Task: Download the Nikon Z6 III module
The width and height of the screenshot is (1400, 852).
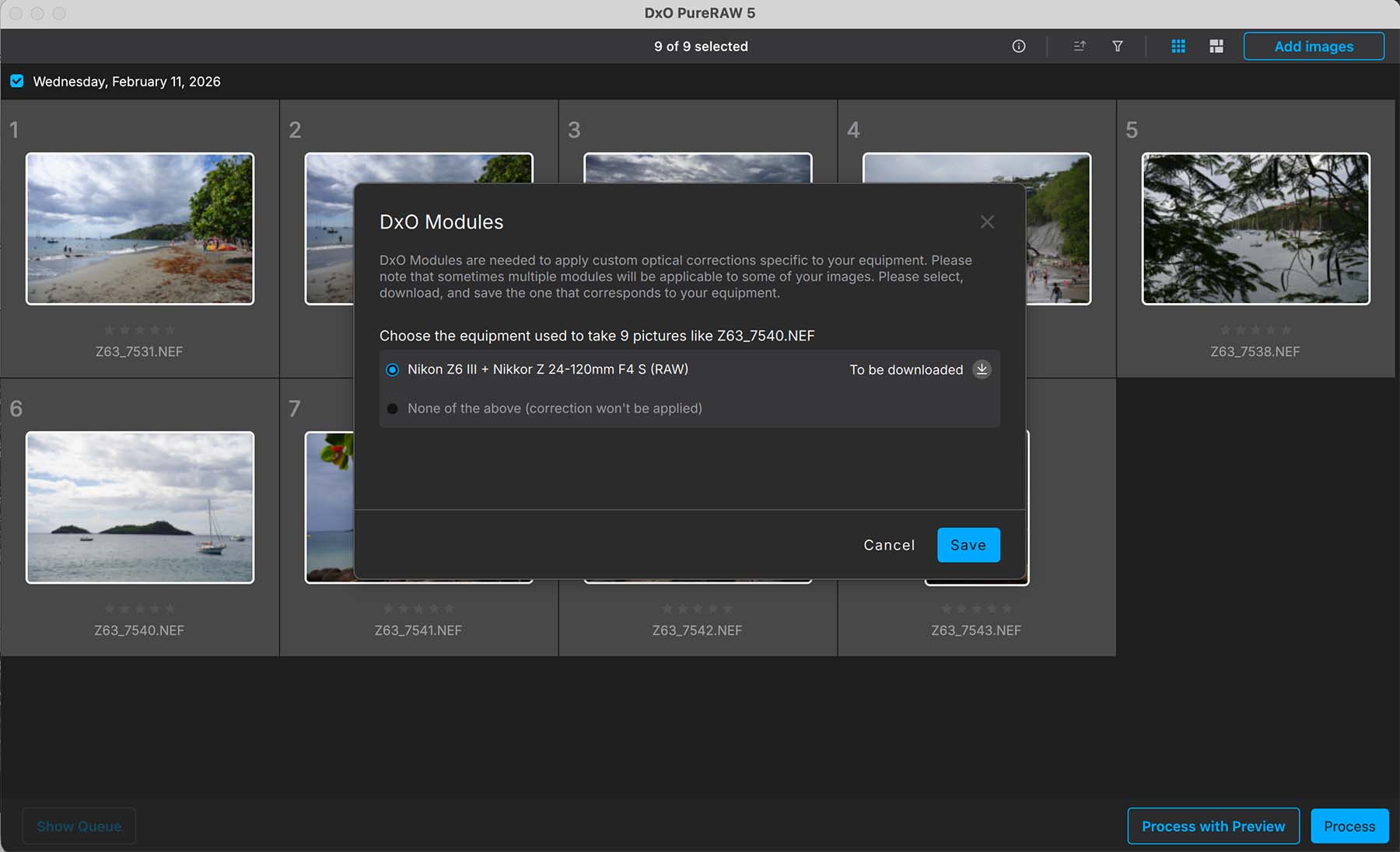Action: (x=982, y=369)
